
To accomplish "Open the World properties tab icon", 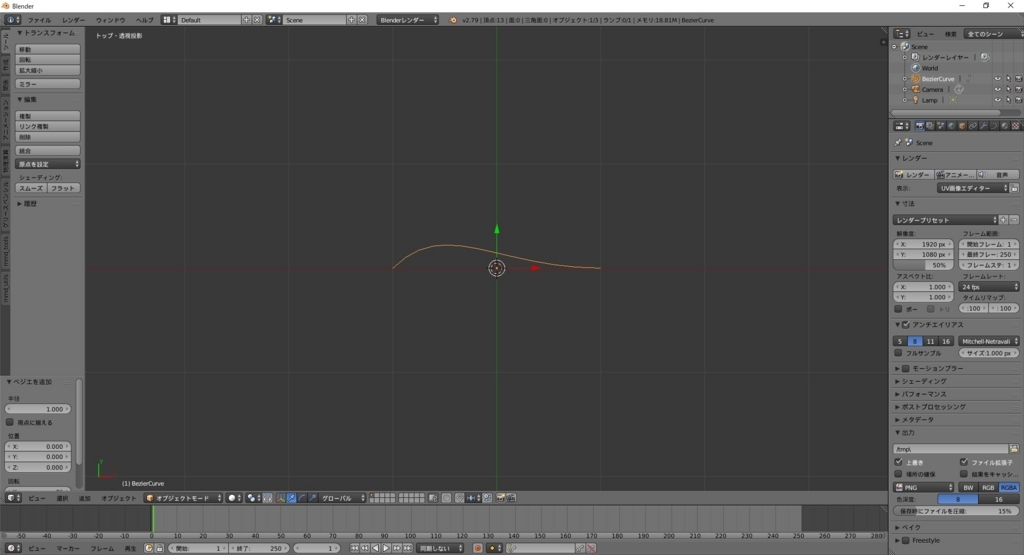I will [x=952, y=126].
